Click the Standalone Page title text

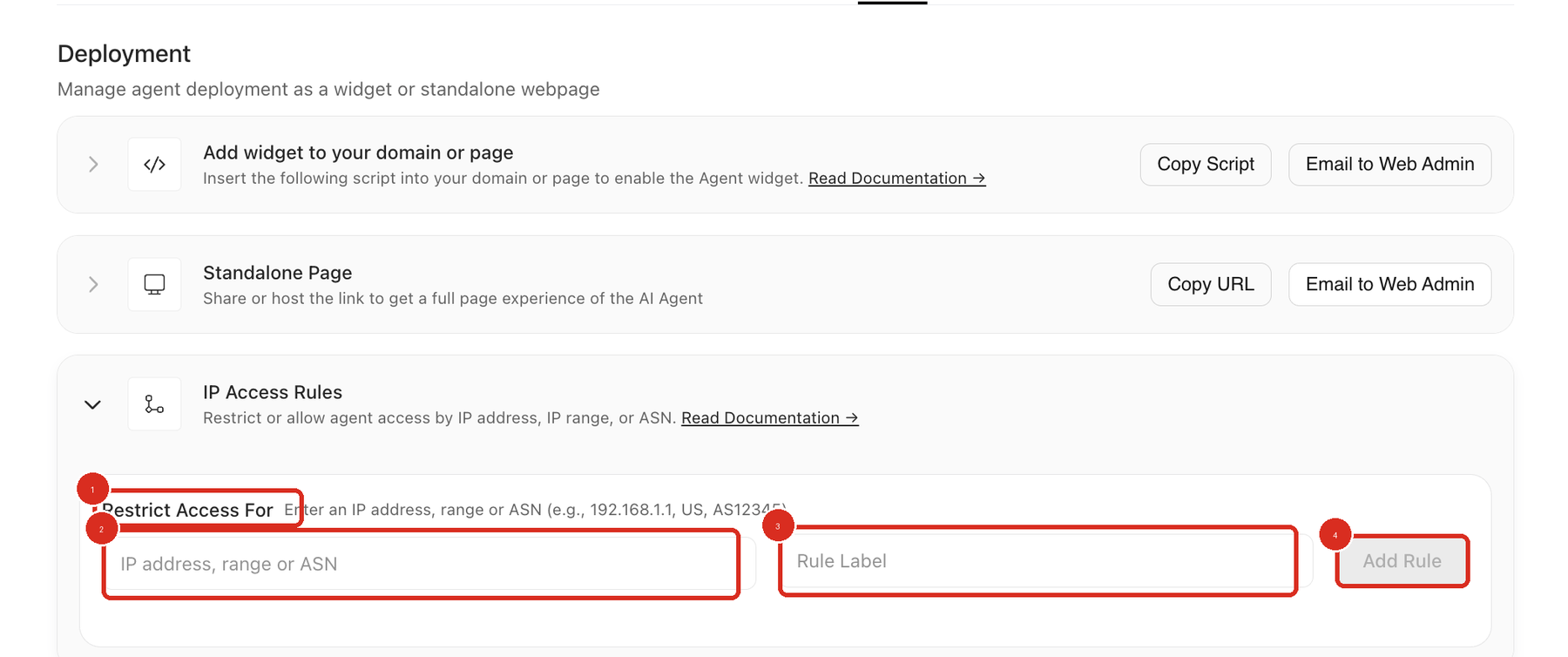(x=277, y=273)
